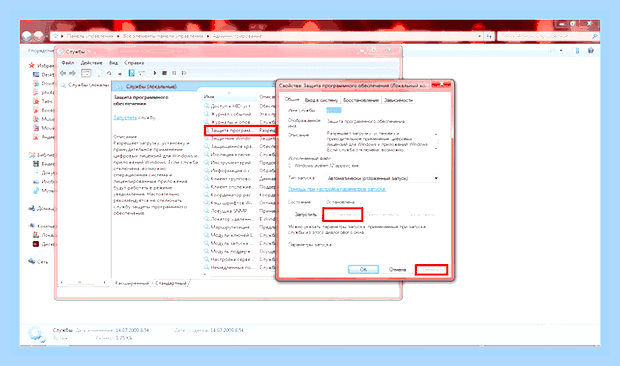
Task: Click the Start service play icon
Action: (155, 73)
